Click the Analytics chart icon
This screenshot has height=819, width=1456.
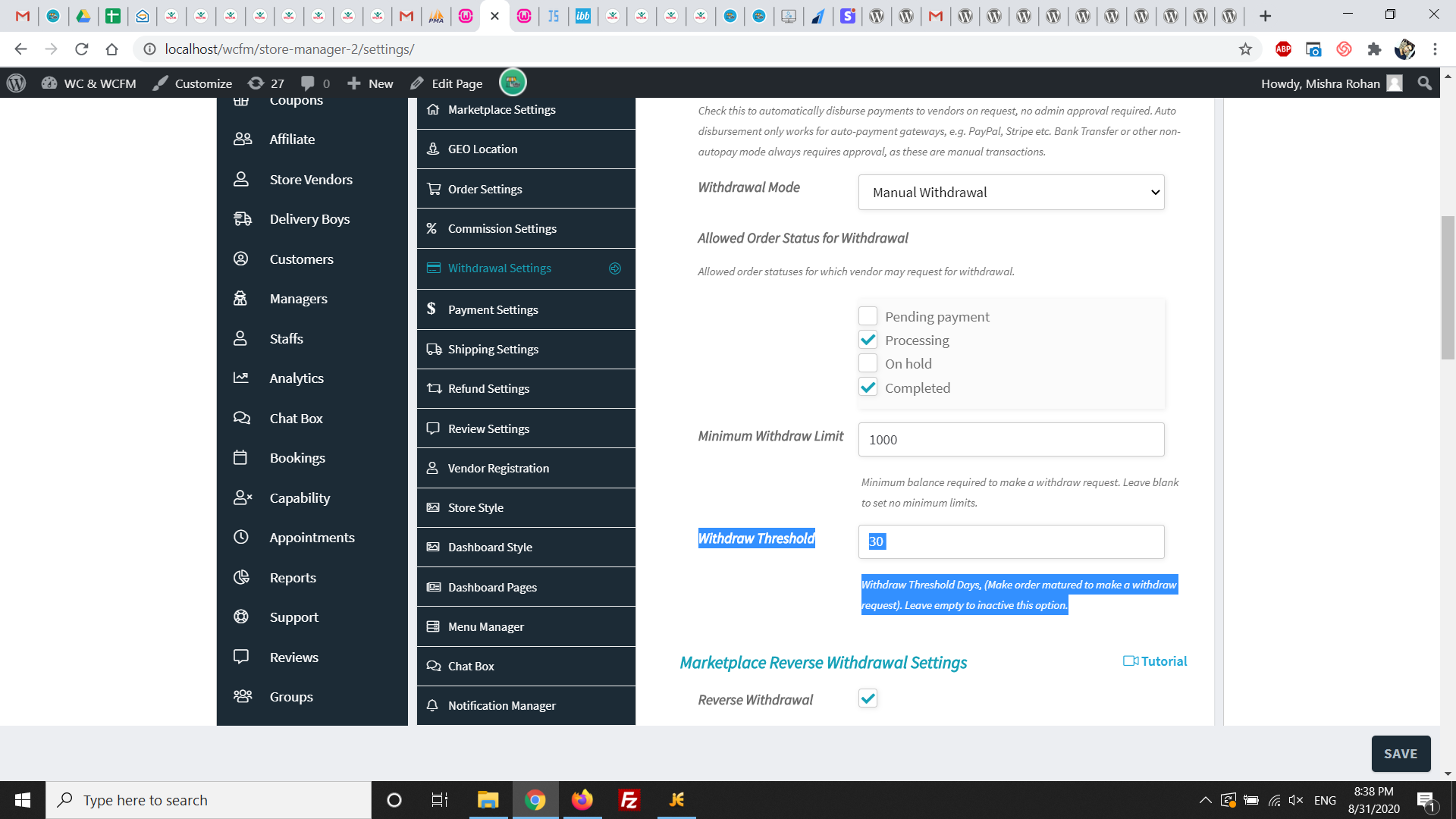[240, 378]
